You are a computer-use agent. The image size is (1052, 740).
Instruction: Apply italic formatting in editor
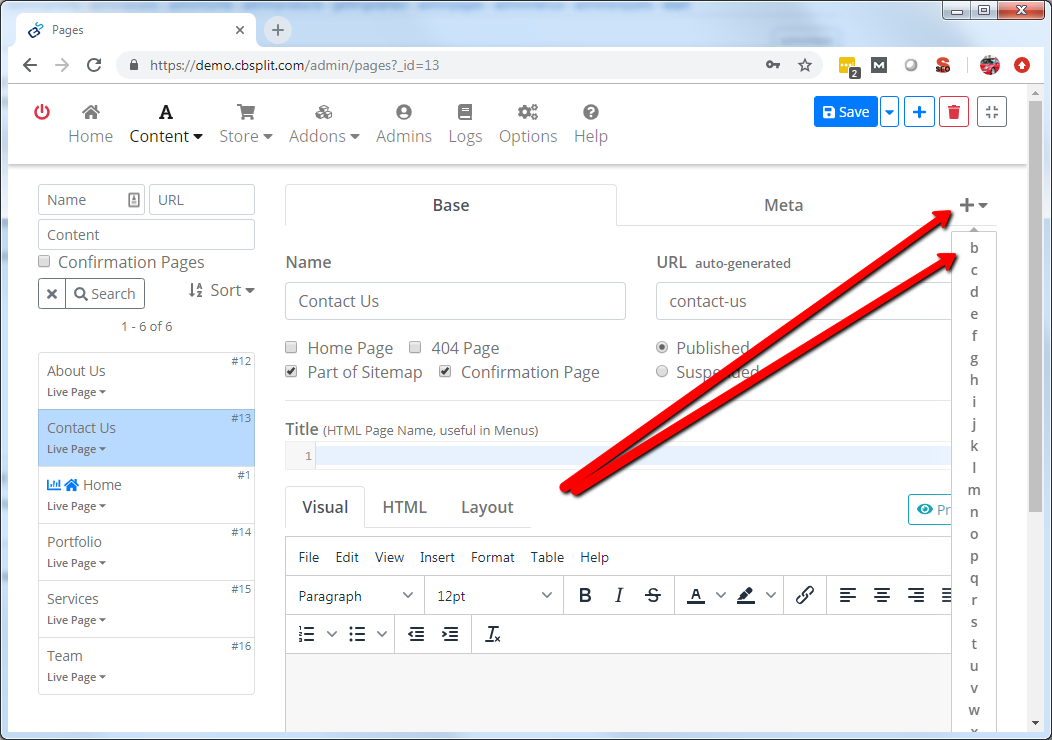[619, 596]
